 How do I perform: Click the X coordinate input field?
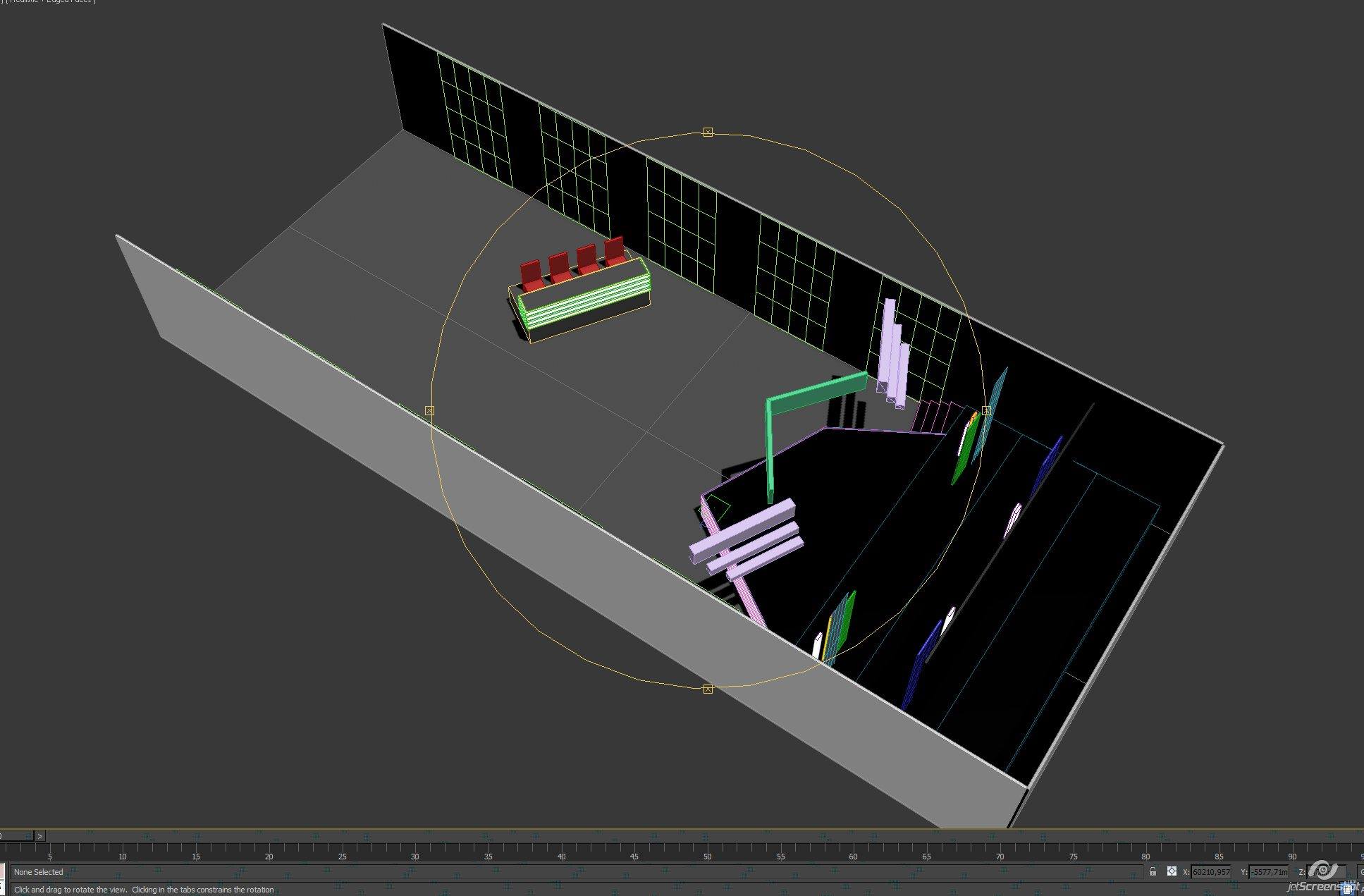pyautogui.click(x=1210, y=872)
